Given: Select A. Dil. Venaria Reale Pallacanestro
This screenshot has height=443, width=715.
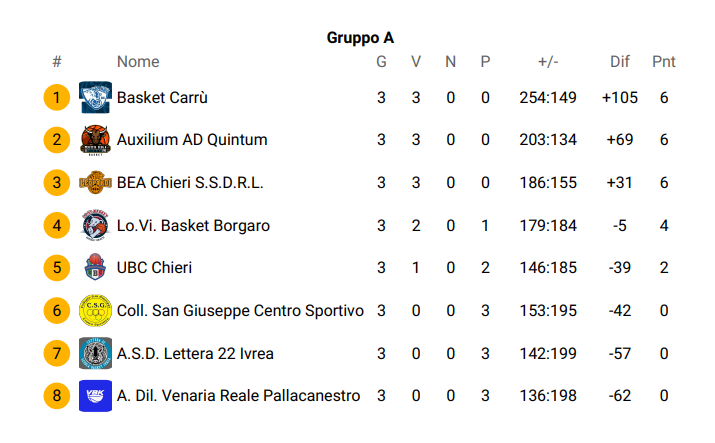Looking at the screenshot, I should click(x=238, y=396).
